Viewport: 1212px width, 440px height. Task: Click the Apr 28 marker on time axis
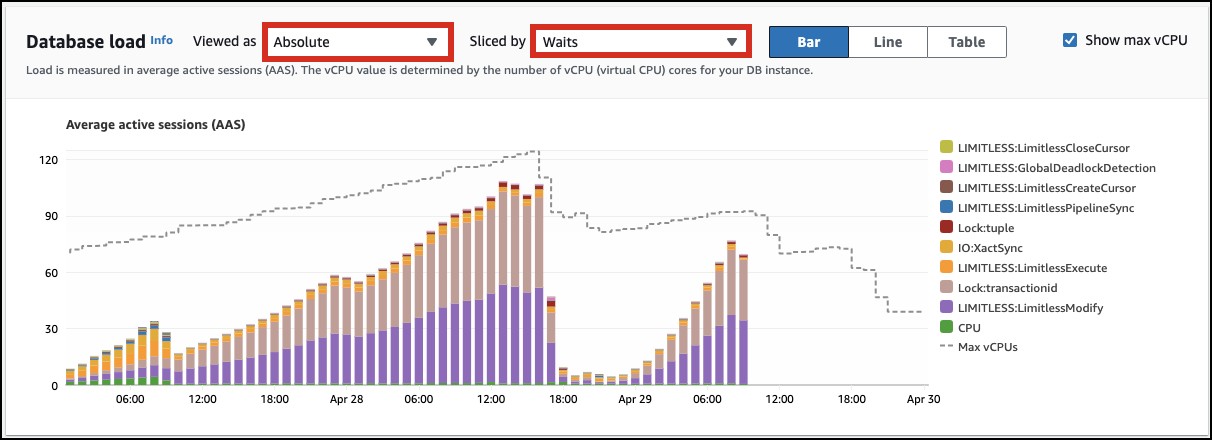click(347, 399)
